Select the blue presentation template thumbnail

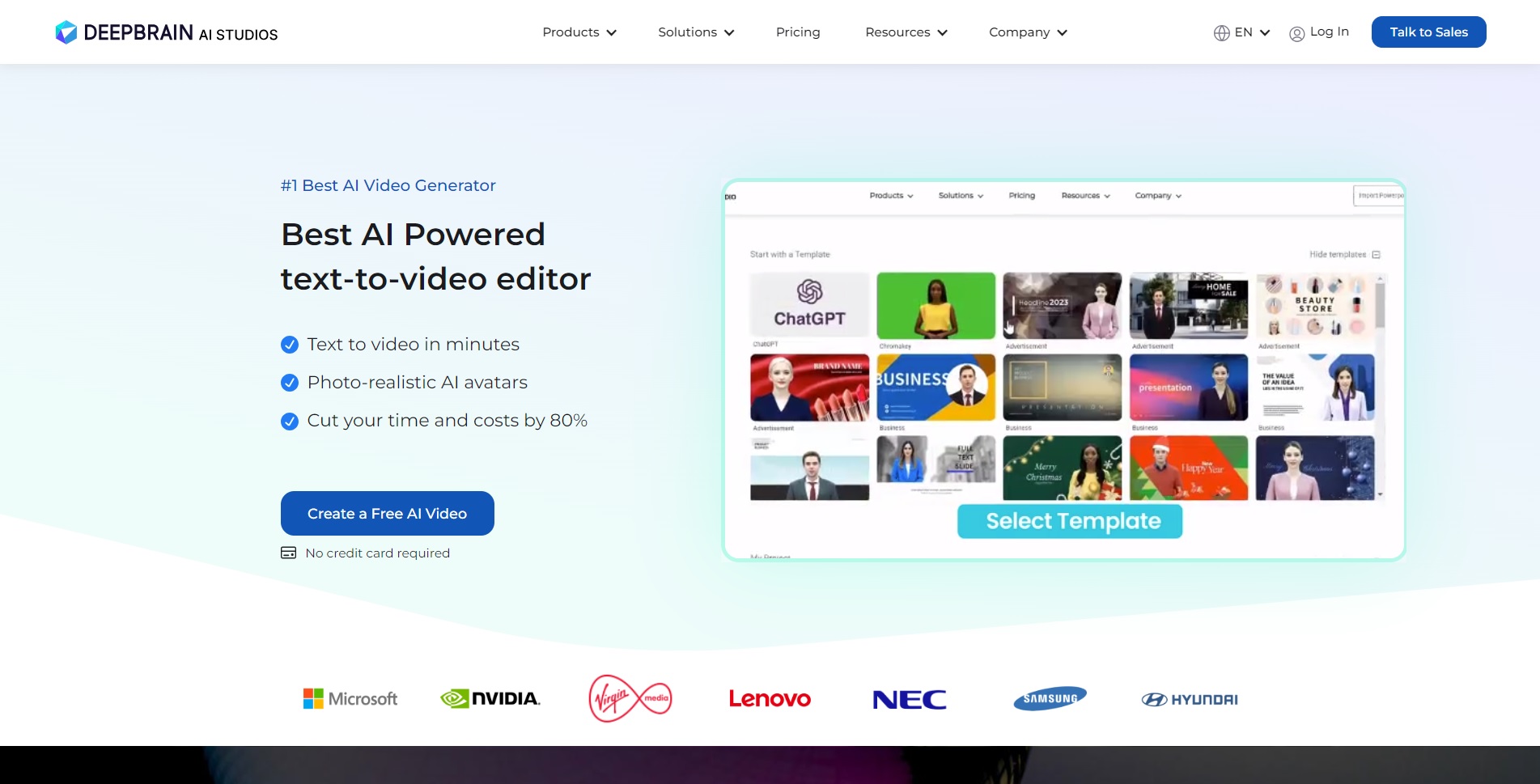[x=1188, y=387]
